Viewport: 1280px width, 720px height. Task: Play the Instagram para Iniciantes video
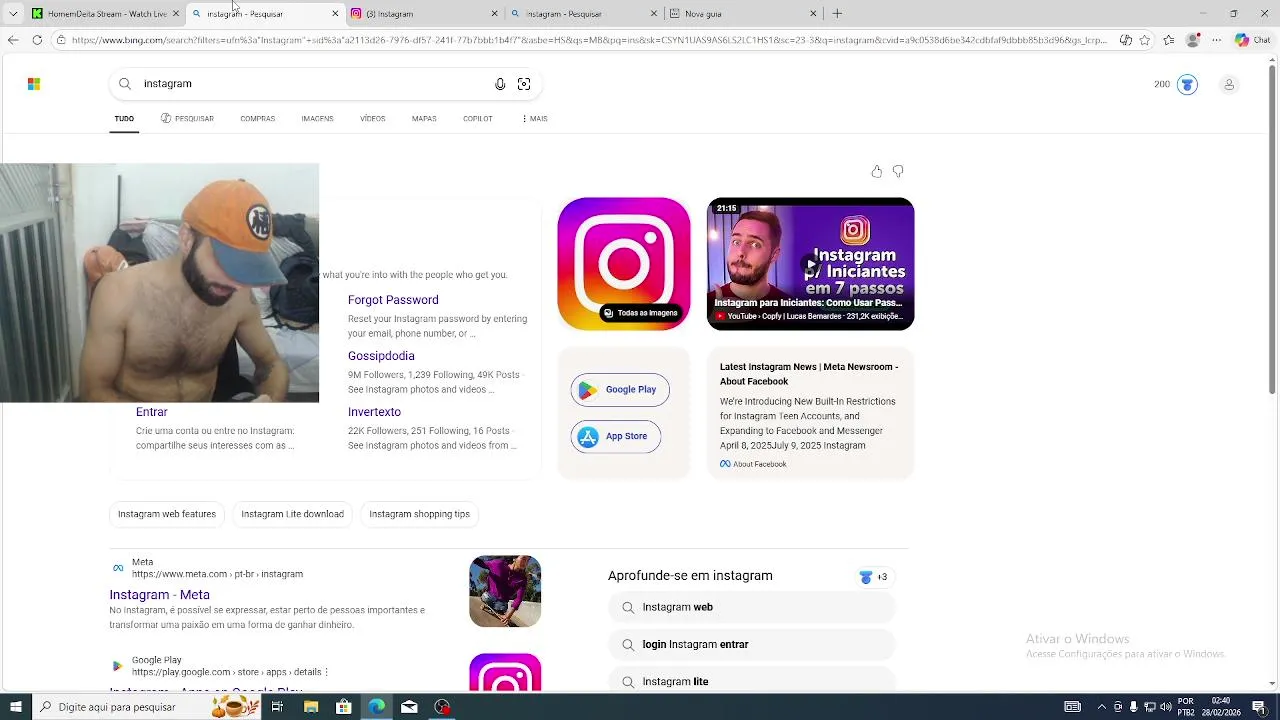click(811, 264)
